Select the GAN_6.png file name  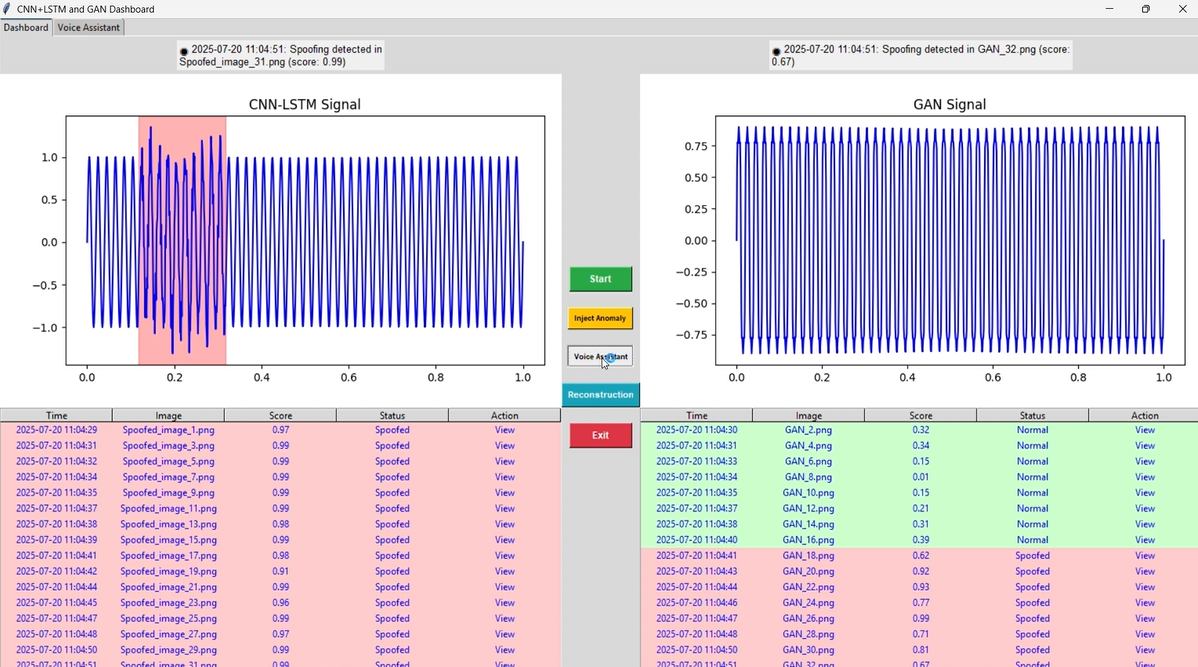[x=808, y=461]
